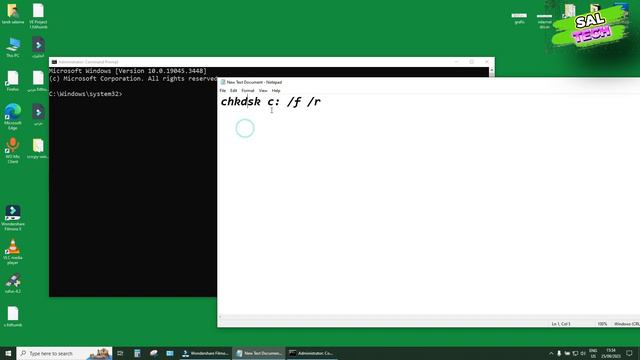This screenshot has width=640, height=360.
Task: Open the volume tray icon
Action: pos(583,353)
